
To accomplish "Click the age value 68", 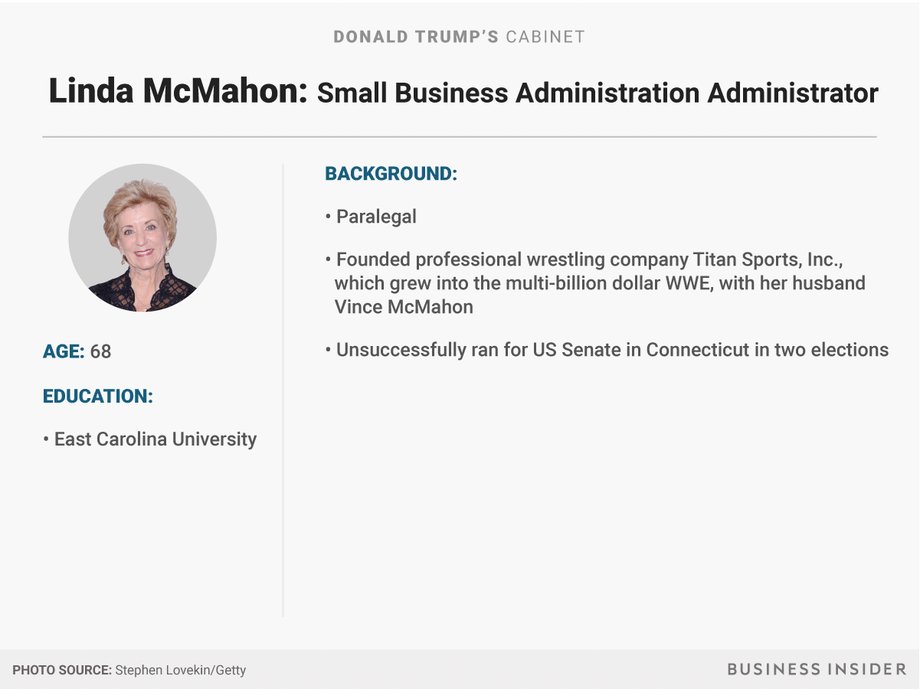I will pos(100,351).
